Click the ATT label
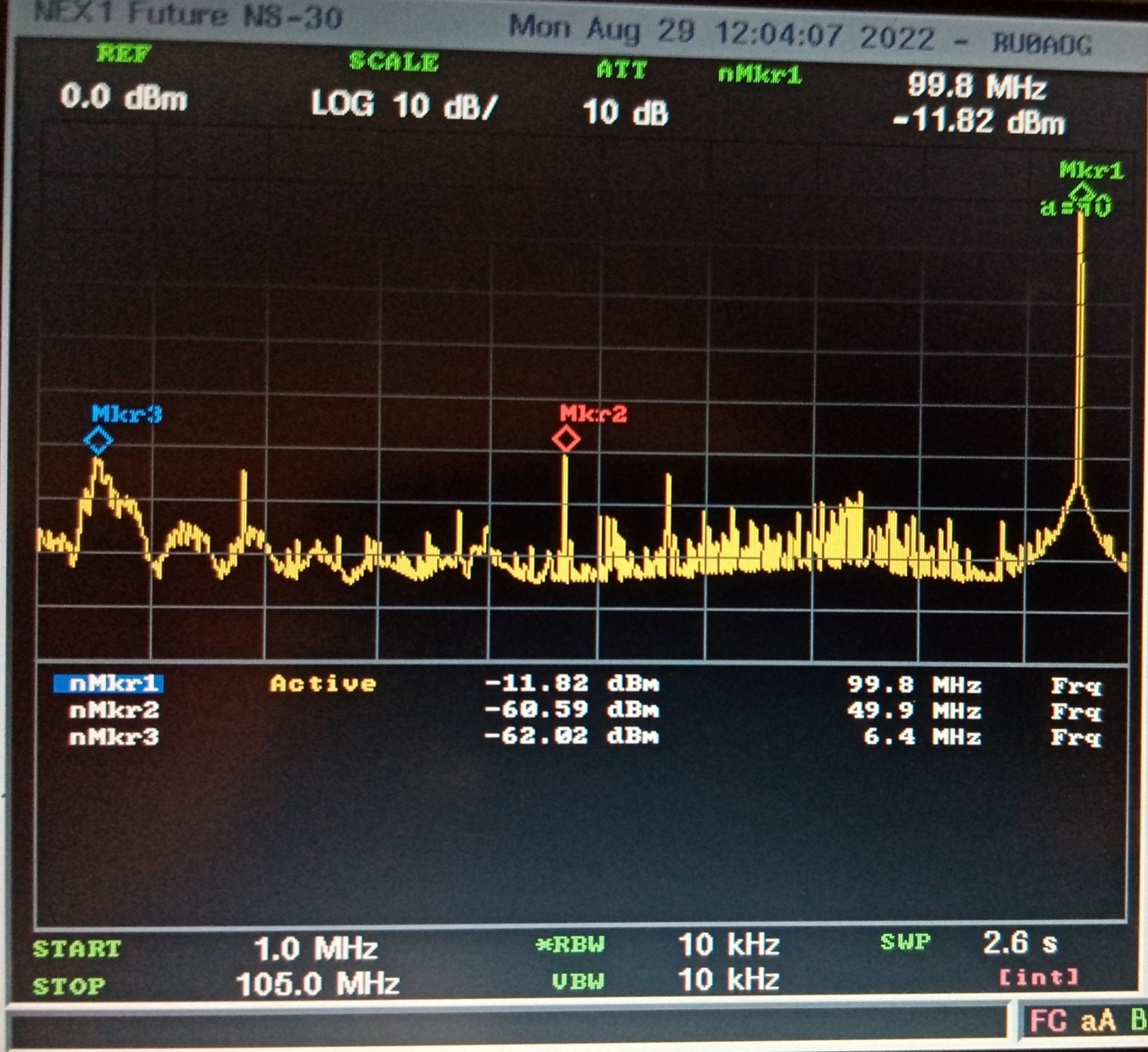The height and width of the screenshot is (1052, 1148). (622, 69)
